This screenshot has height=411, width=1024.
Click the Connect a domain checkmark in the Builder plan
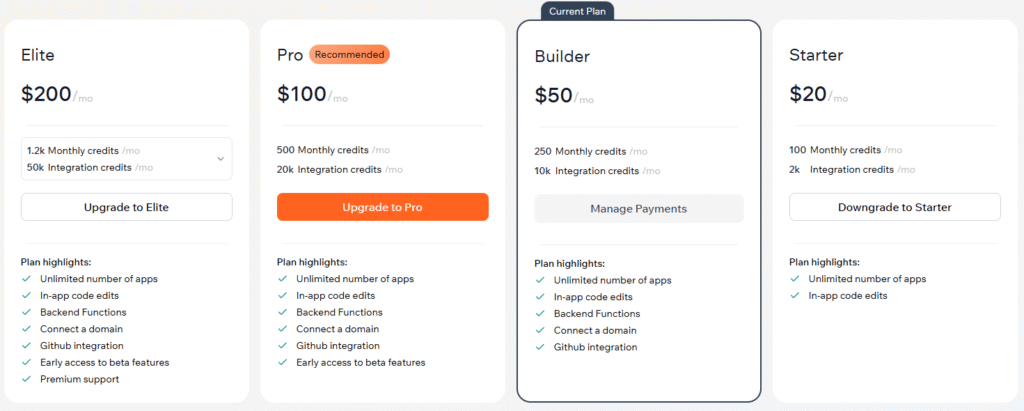541,331
